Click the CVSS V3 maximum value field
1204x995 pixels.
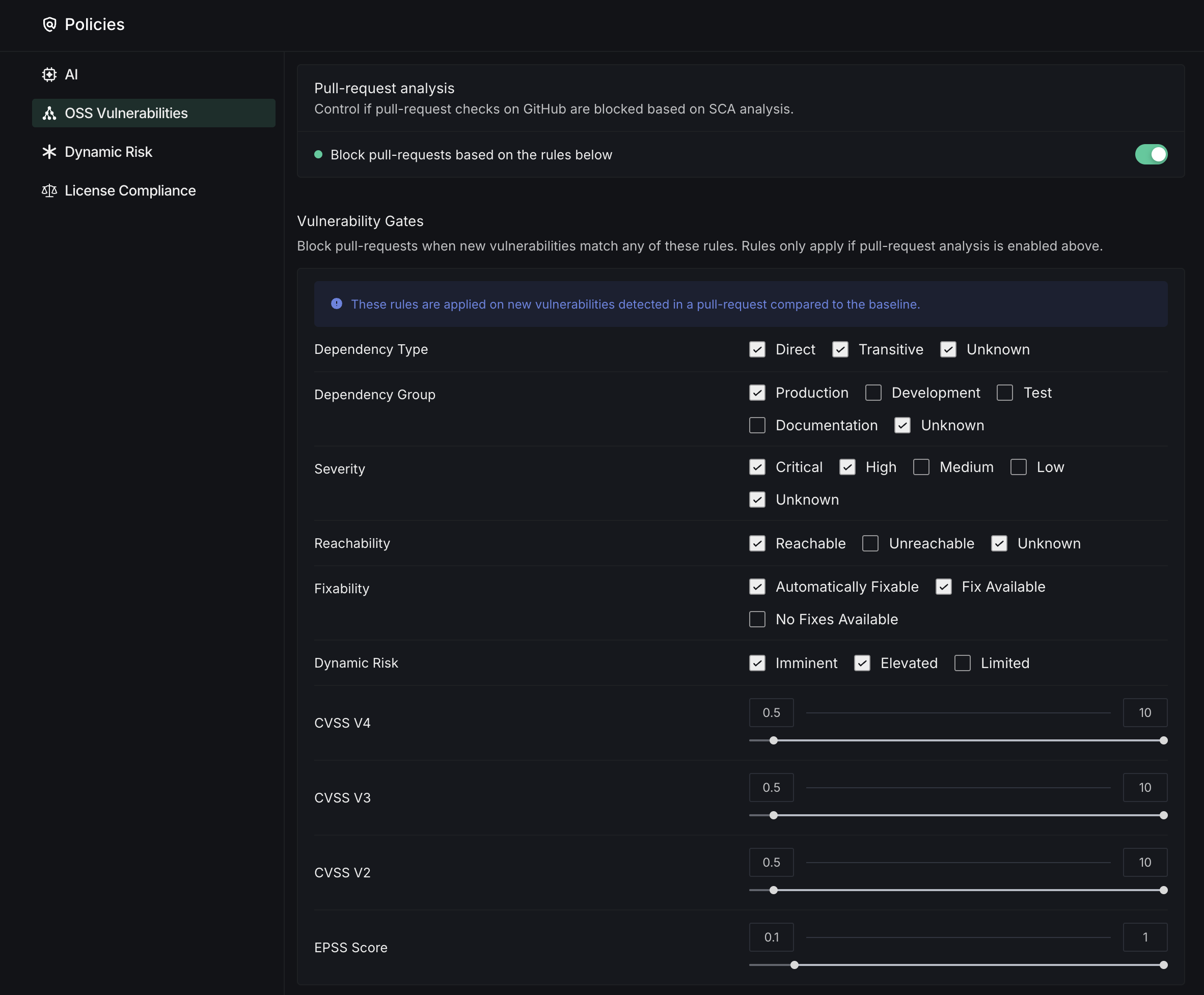(1144, 788)
